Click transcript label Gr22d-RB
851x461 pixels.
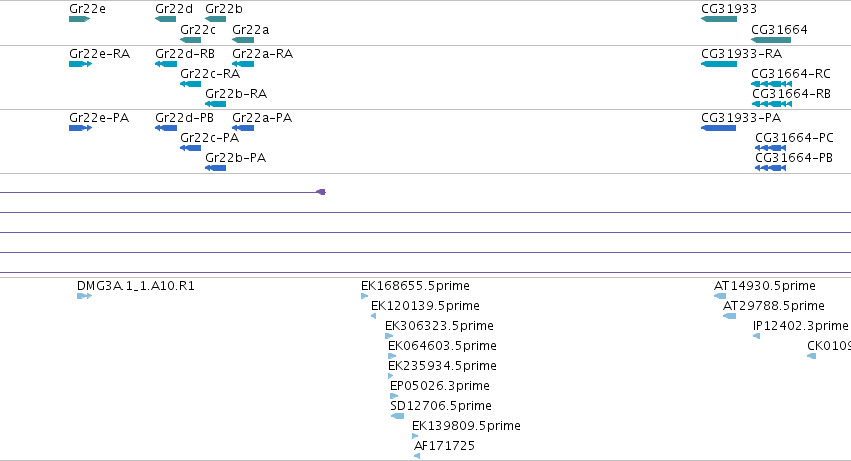pyautogui.click(x=185, y=54)
